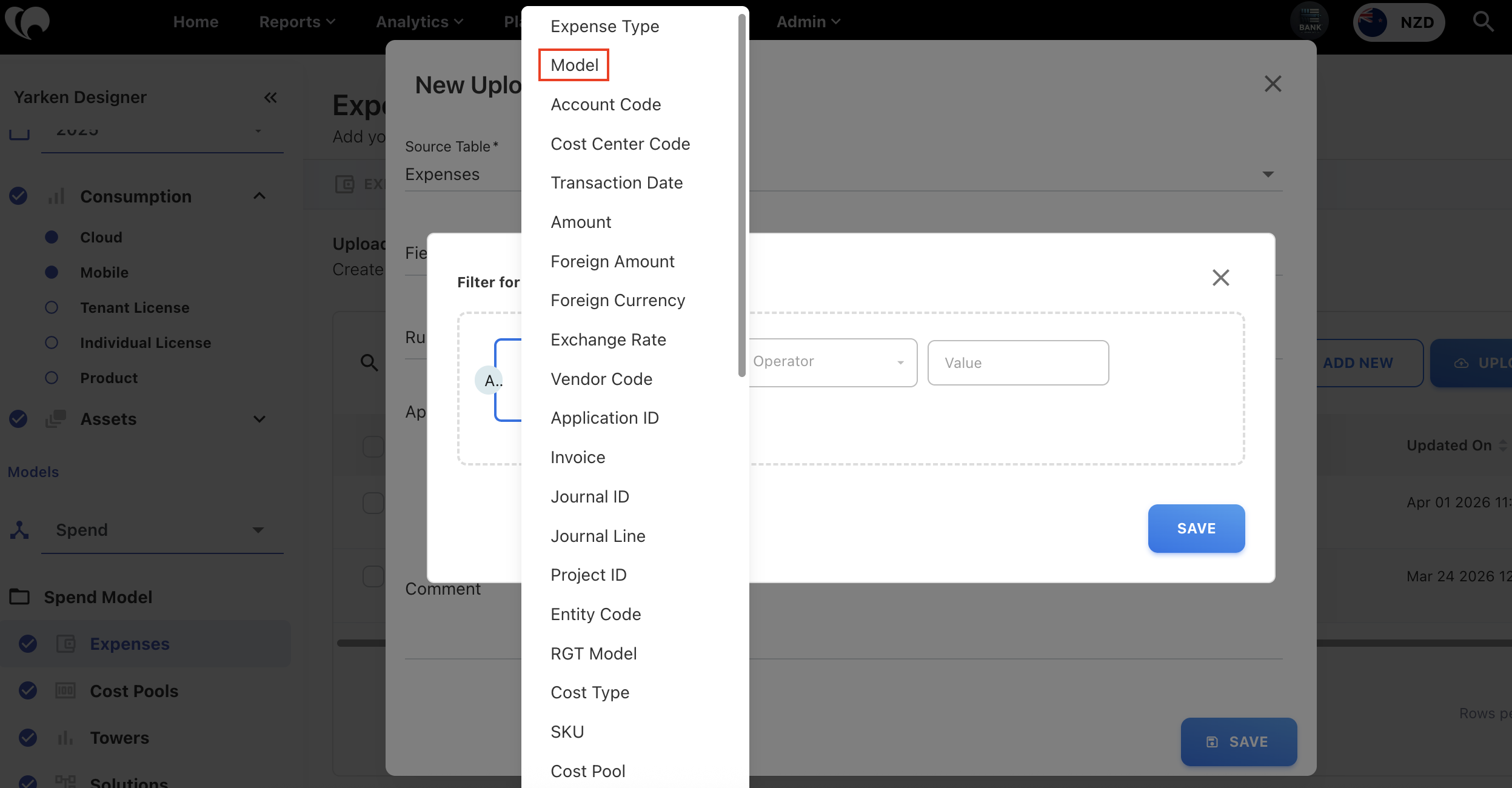Open the Operator dropdown
This screenshot has height=788, width=1512.
(x=831, y=362)
